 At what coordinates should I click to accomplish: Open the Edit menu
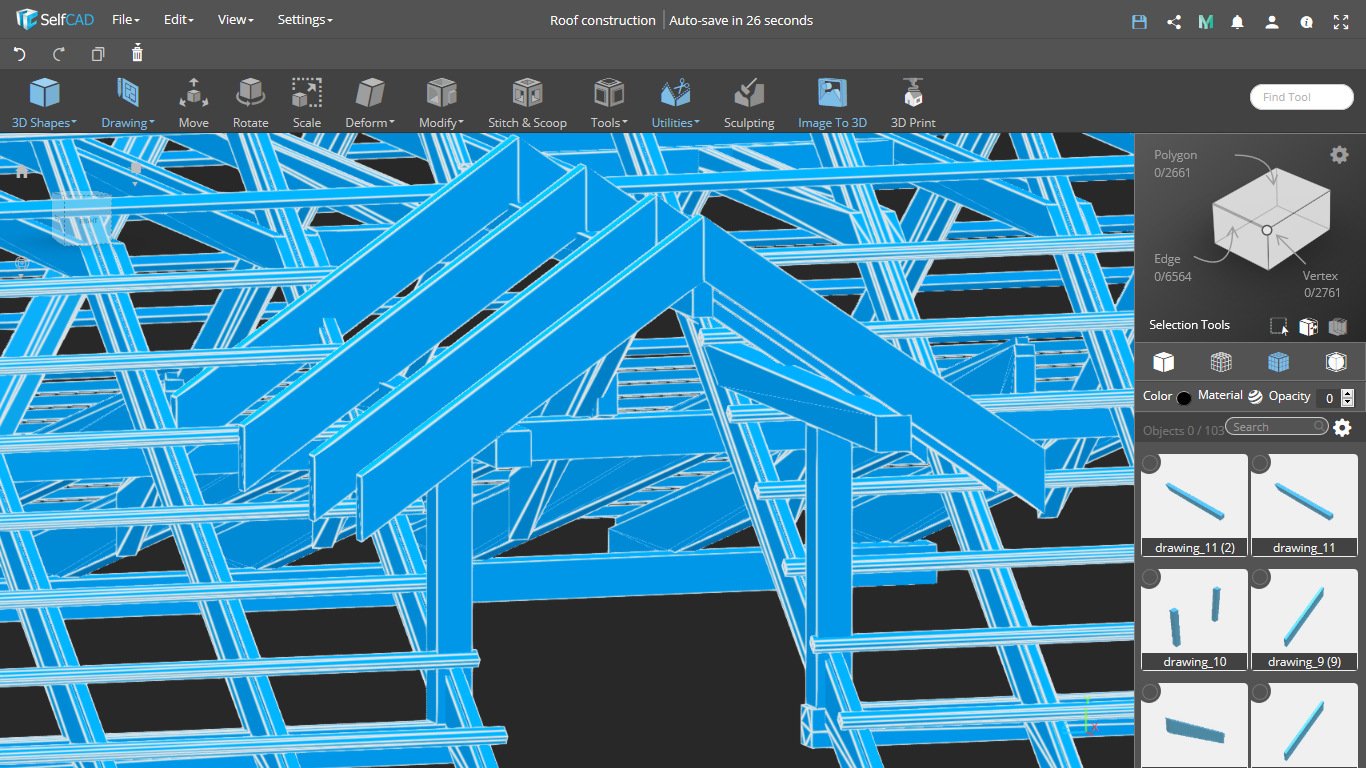178,20
